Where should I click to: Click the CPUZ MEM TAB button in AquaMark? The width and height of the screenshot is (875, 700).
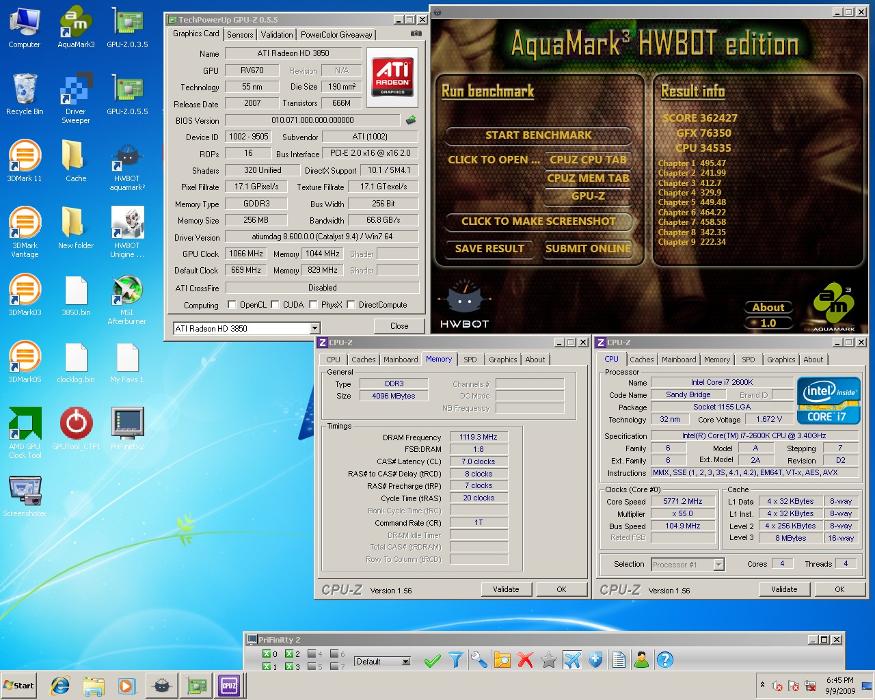click(x=588, y=178)
